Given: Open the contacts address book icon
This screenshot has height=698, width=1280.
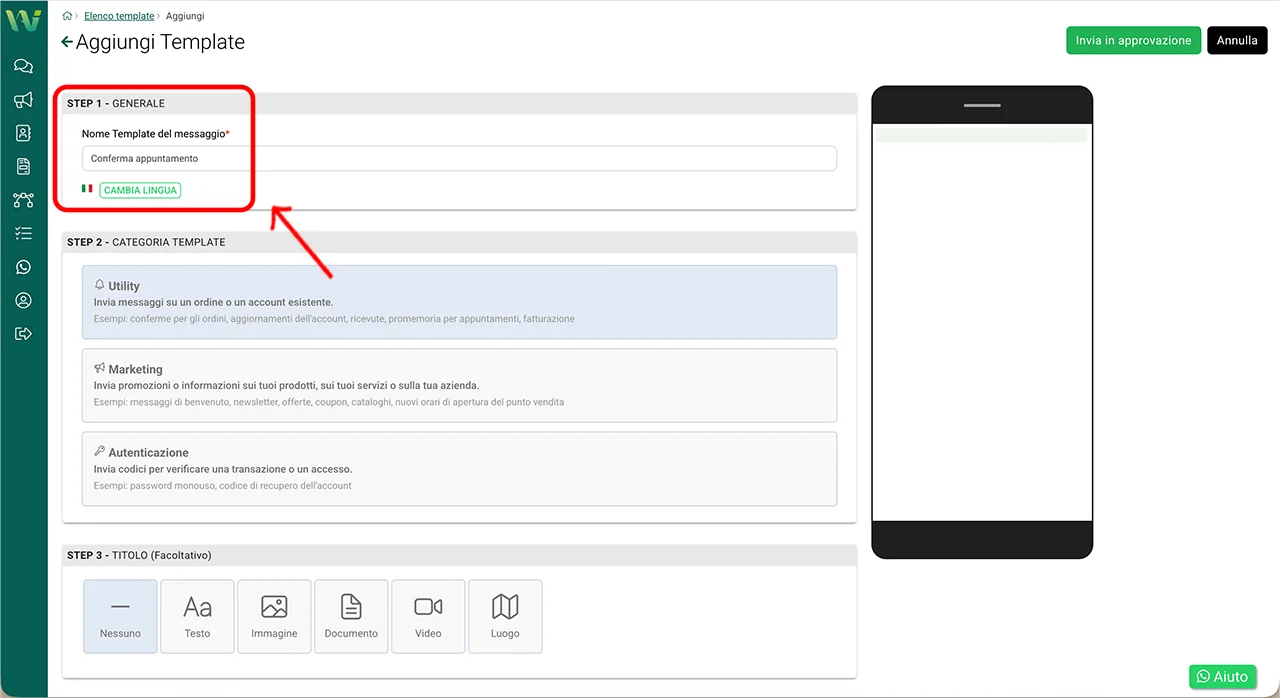Looking at the screenshot, I should pyautogui.click(x=24, y=132).
